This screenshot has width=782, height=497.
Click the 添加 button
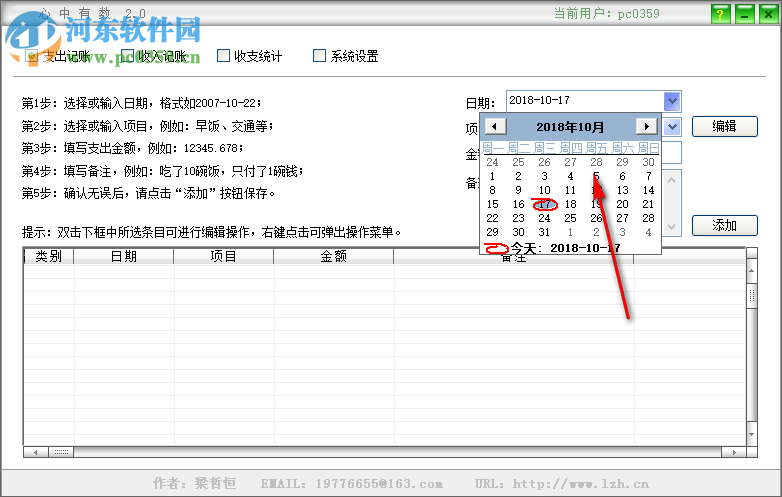coord(725,225)
